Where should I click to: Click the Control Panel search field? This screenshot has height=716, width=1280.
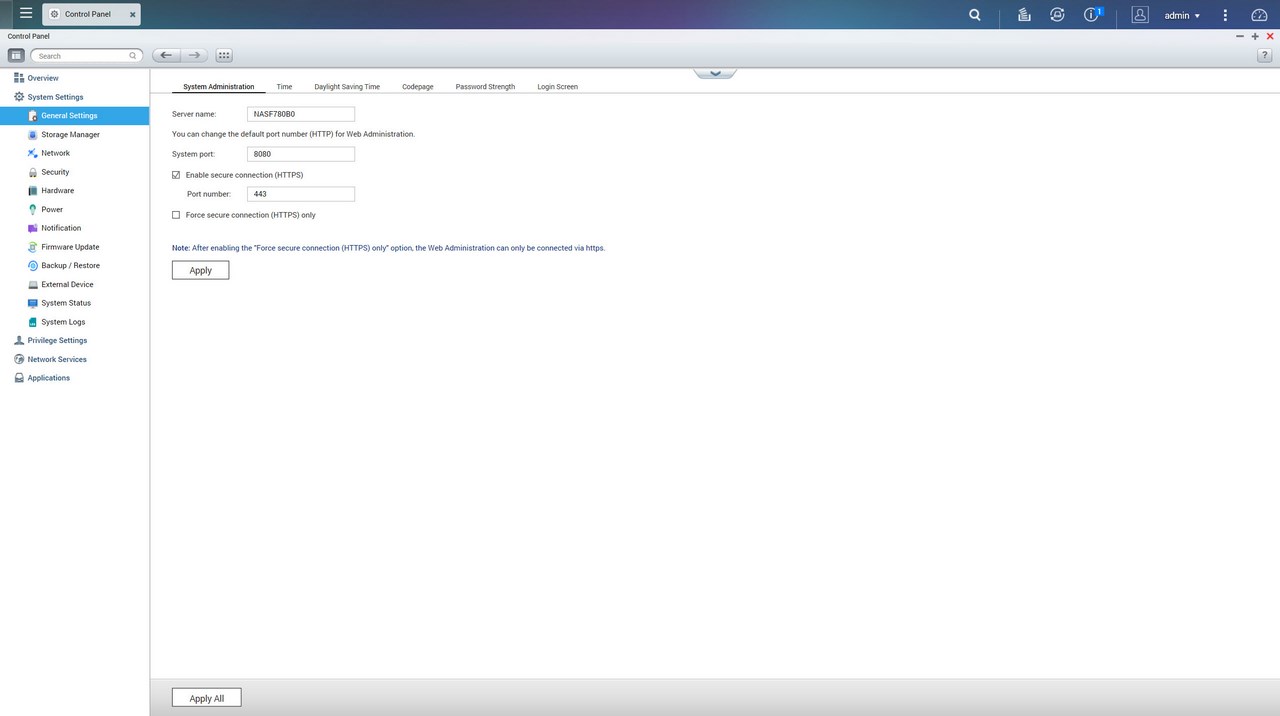tap(87, 56)
